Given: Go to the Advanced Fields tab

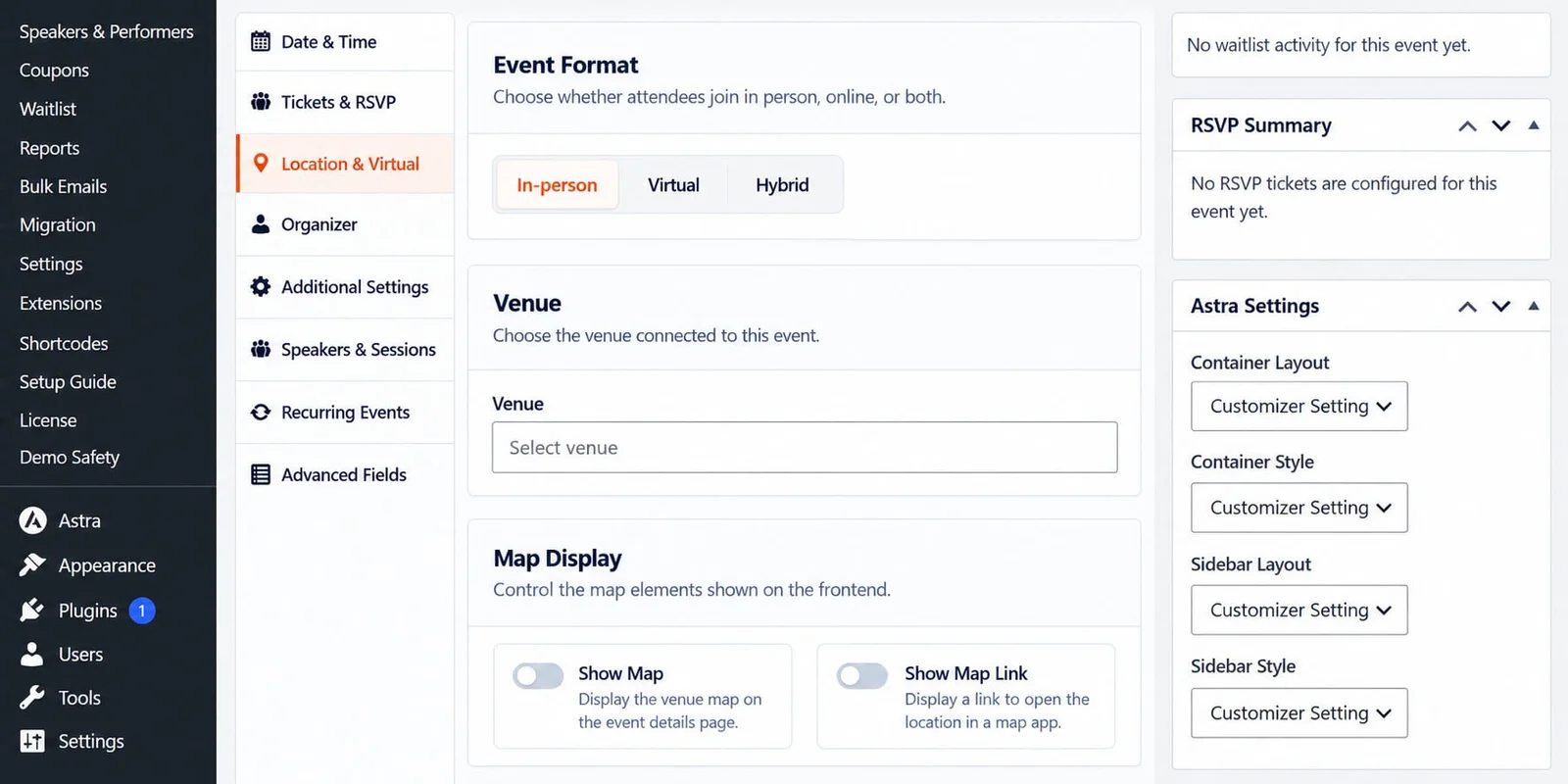Looking at the screenshot, I should [x=345, y=474].
